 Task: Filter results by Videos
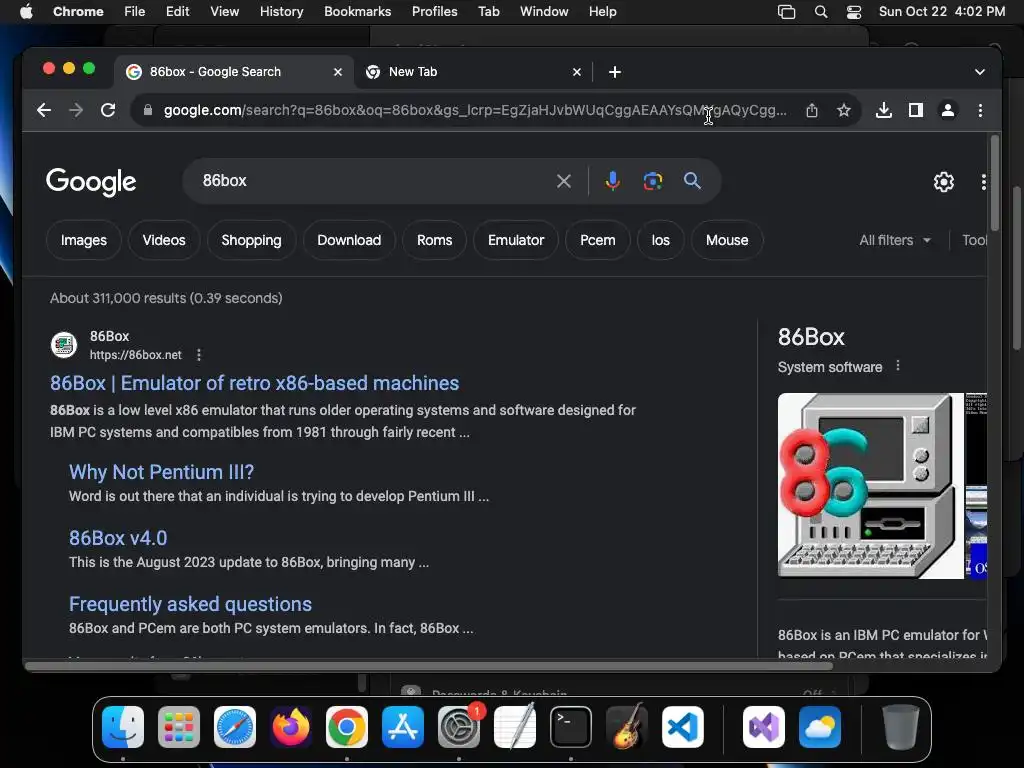tap(164, 240)
